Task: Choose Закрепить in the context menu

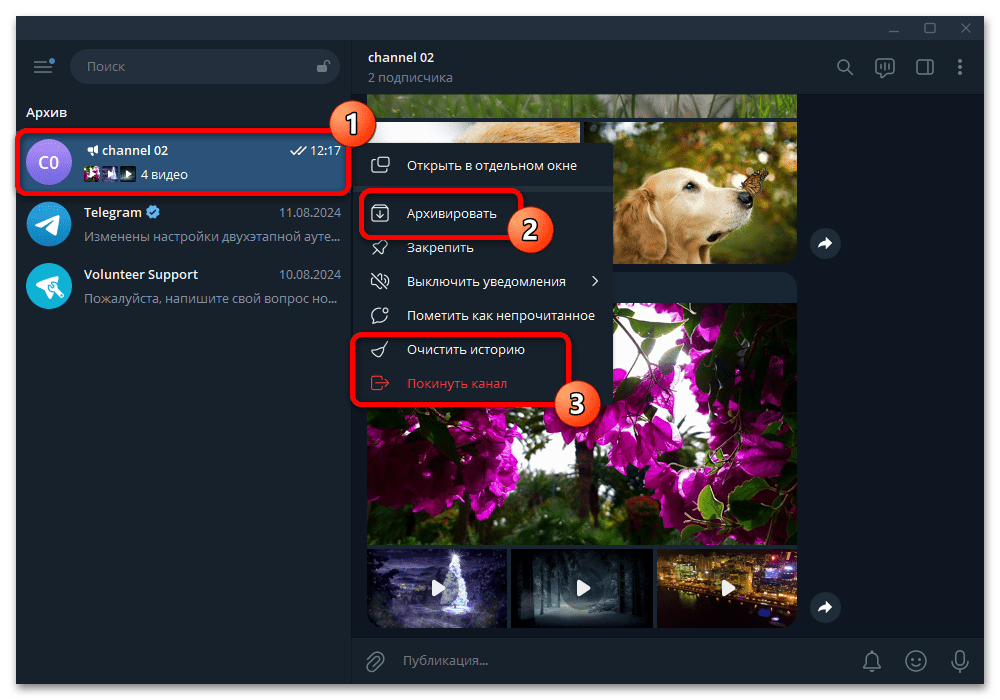Action: pyautogui.click(x=440, y=247)
